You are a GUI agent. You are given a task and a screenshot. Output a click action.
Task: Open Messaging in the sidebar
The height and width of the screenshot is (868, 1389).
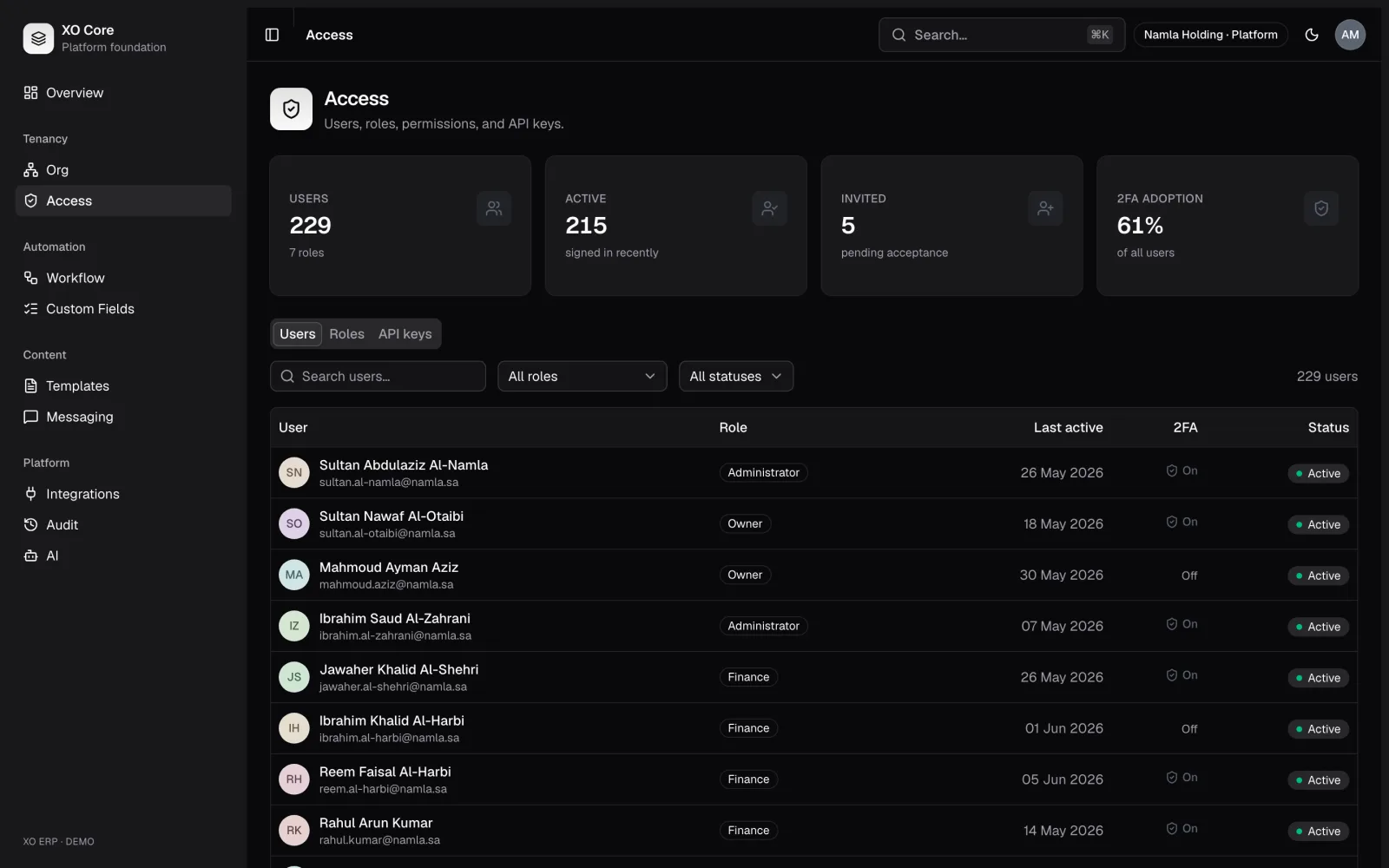coord(123,417)
